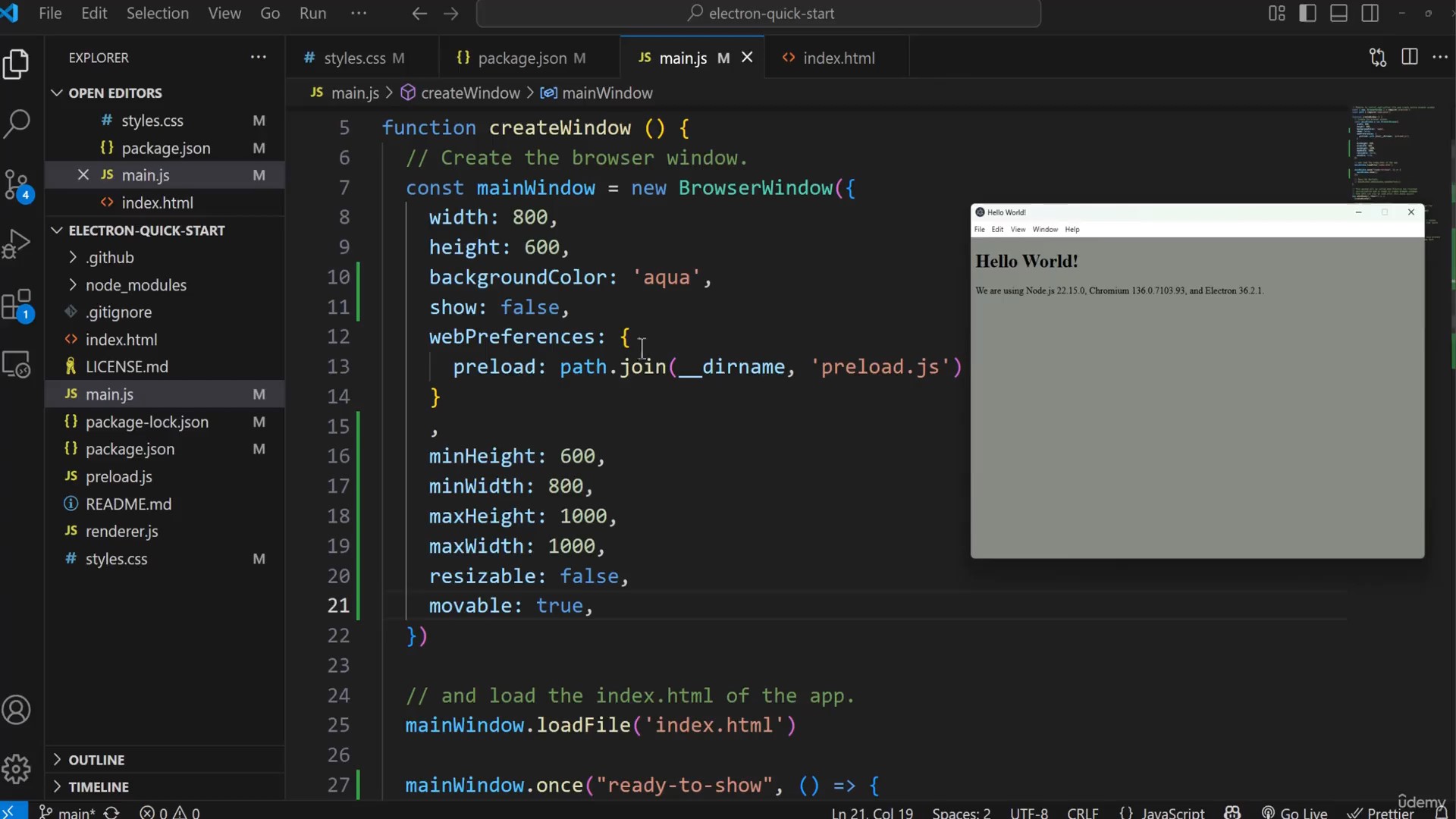The height and width of the screenshot is (819, 1456).
Task: Click the remote window indicator in status bar
Action: tap(14, 812)
